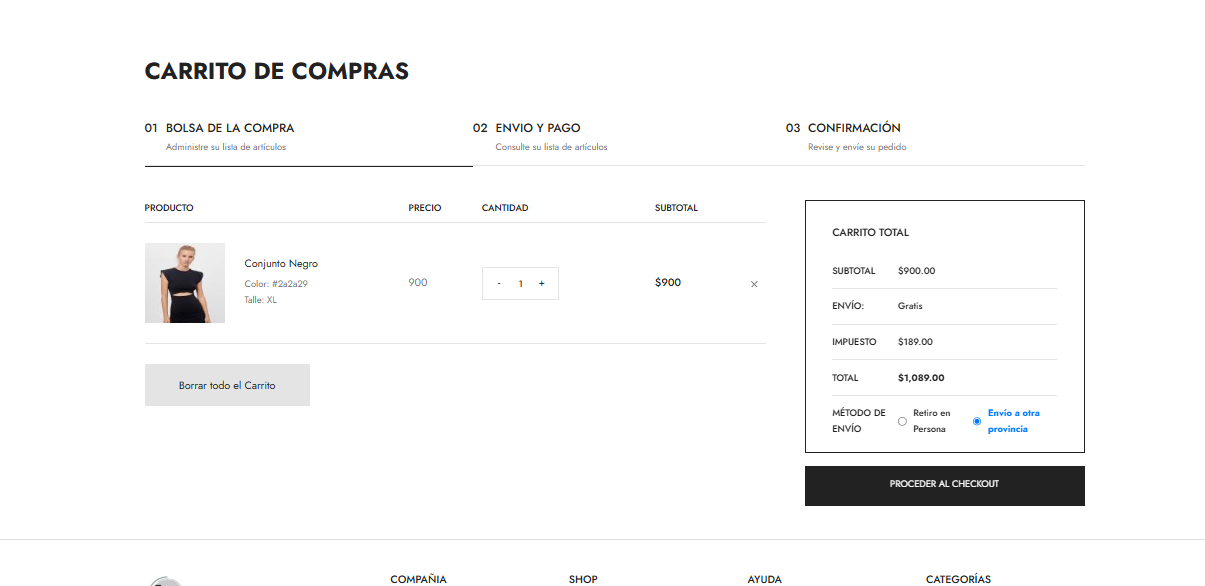
Task: Click the Carrito de Compras page heading
Action: point(277,72)
